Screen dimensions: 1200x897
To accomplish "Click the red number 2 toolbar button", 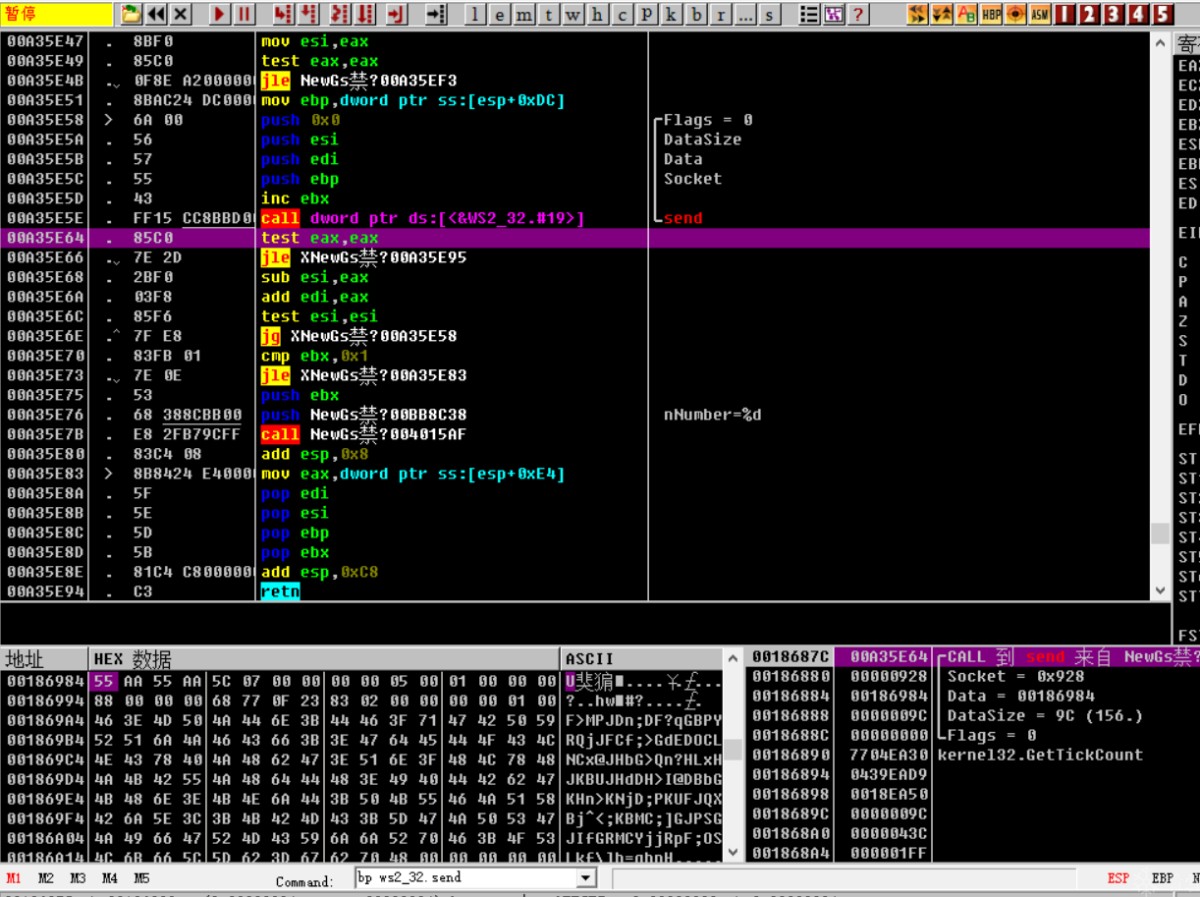I will pos(1088,14).
